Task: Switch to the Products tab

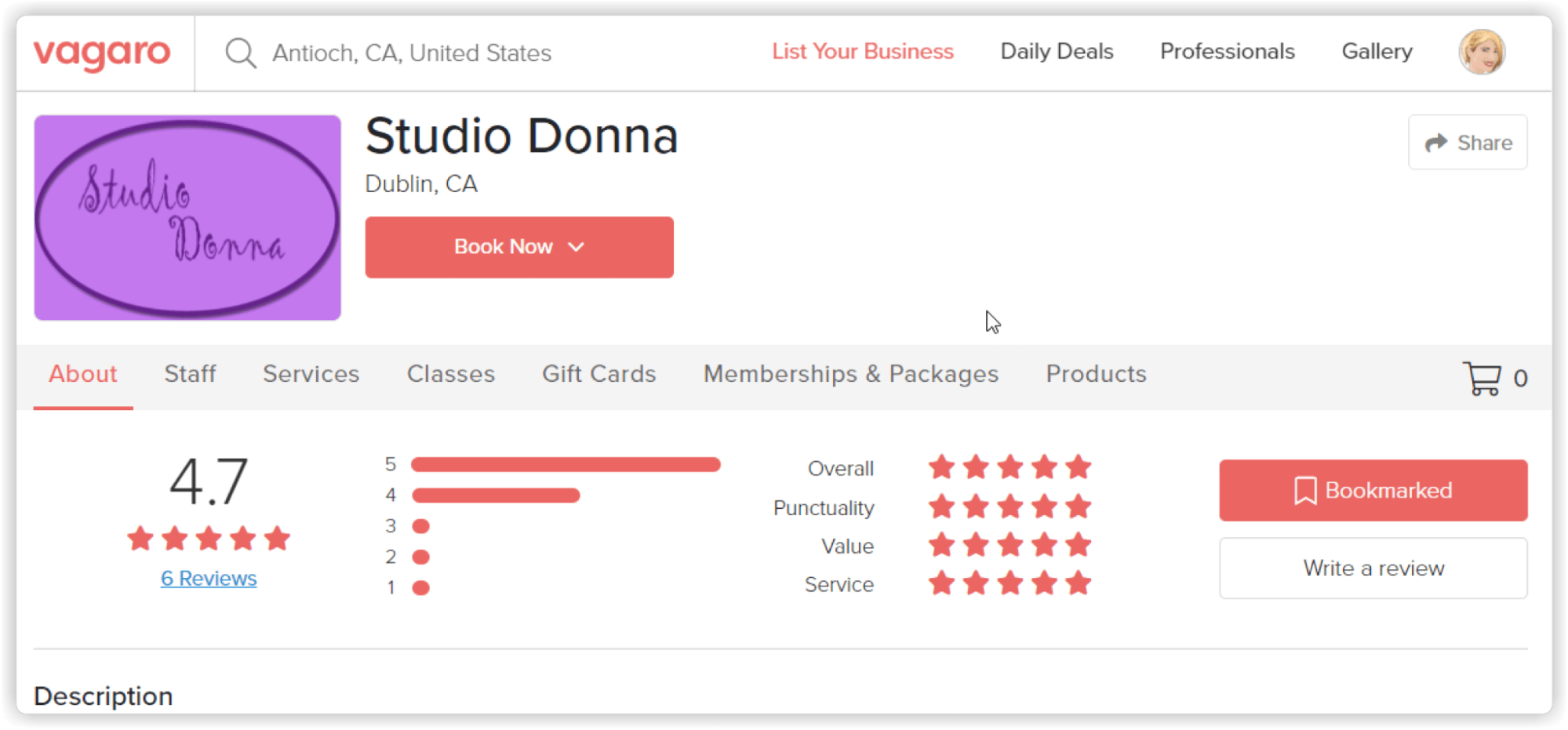Action: tap(1097, 374)
